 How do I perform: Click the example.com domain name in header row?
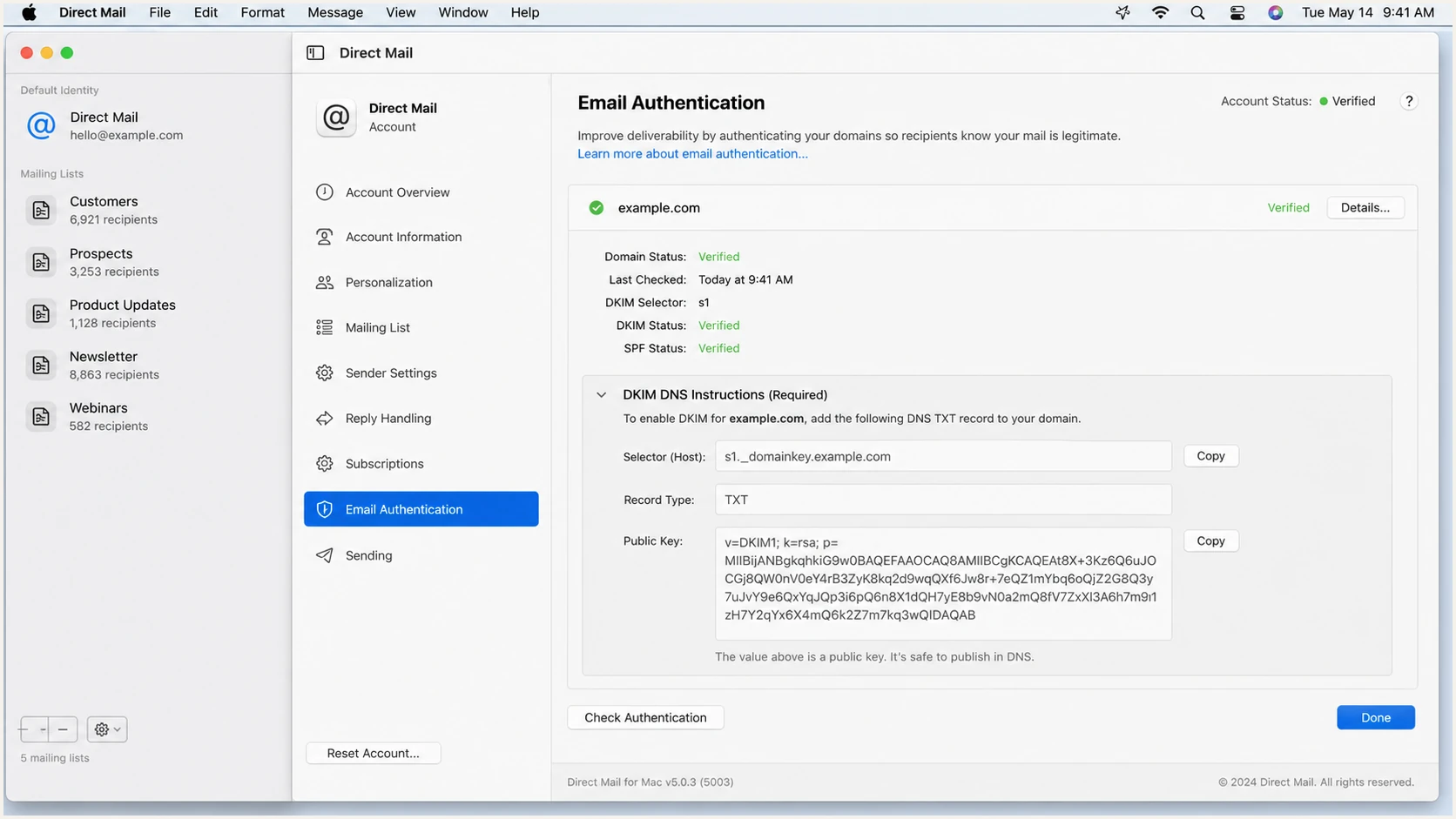(659, 207)
